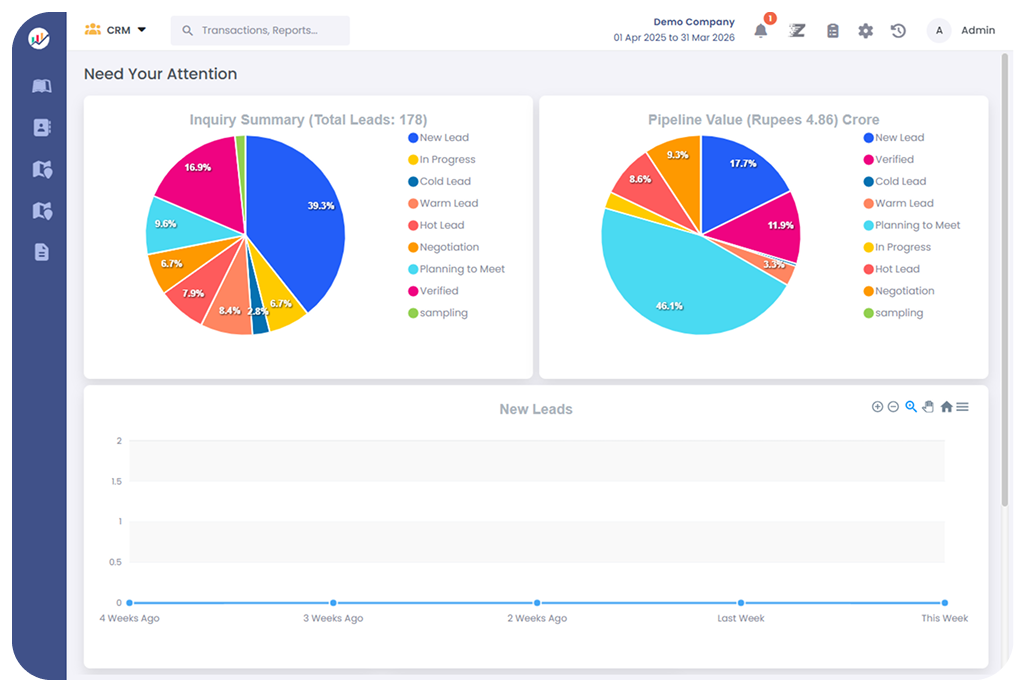
Task: Open the CRM module dropdown
Action: pyautogui.click(x=117, y=30)
